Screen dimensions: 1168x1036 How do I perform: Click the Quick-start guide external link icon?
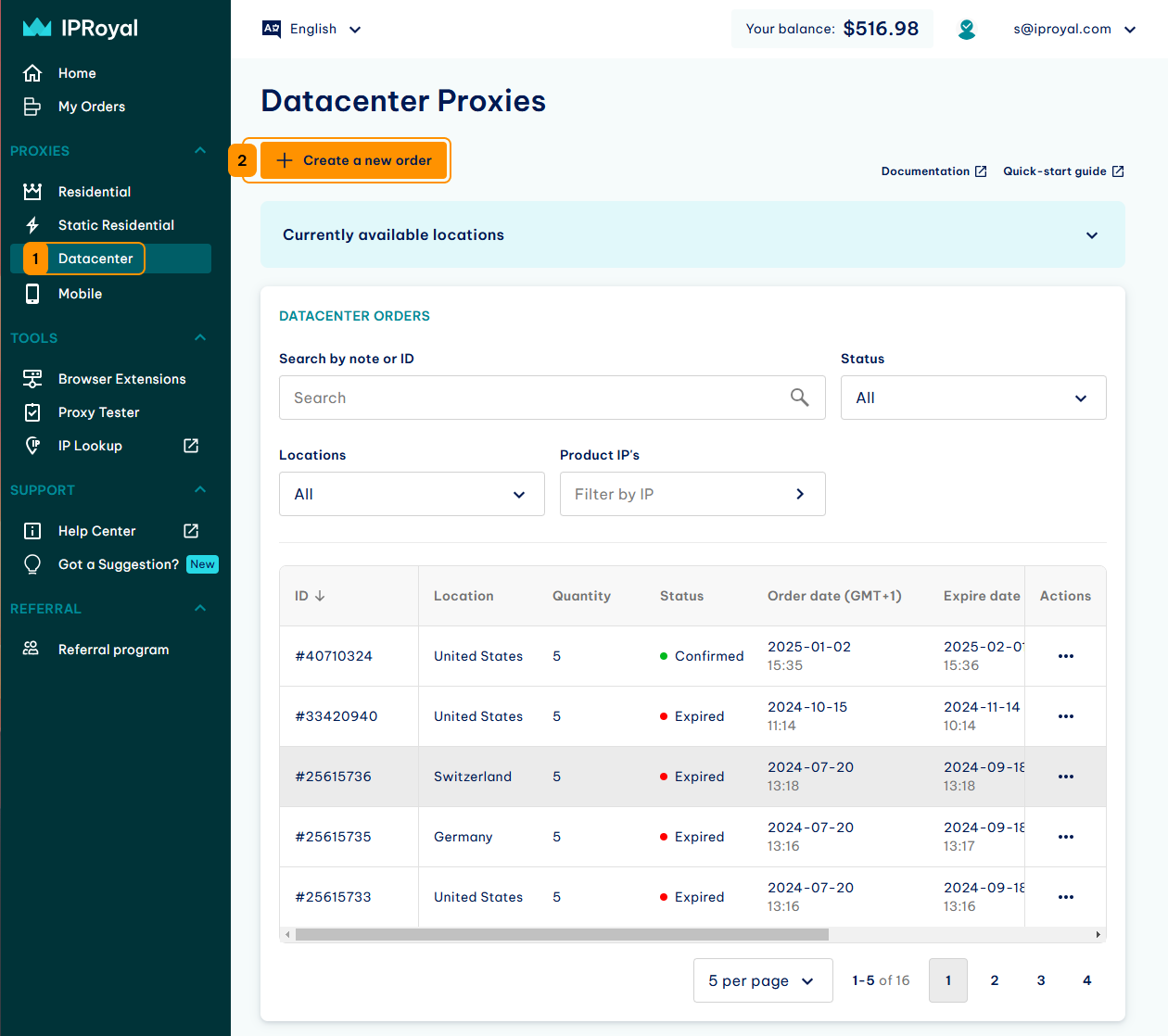[x=1118, y=171]
